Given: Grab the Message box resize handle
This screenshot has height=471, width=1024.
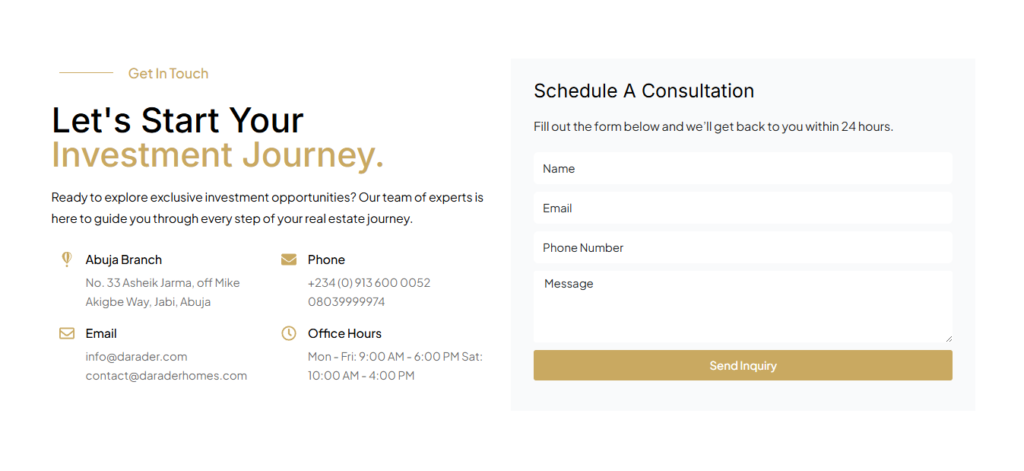Looking at the screenshot, I should click(948, 338).
